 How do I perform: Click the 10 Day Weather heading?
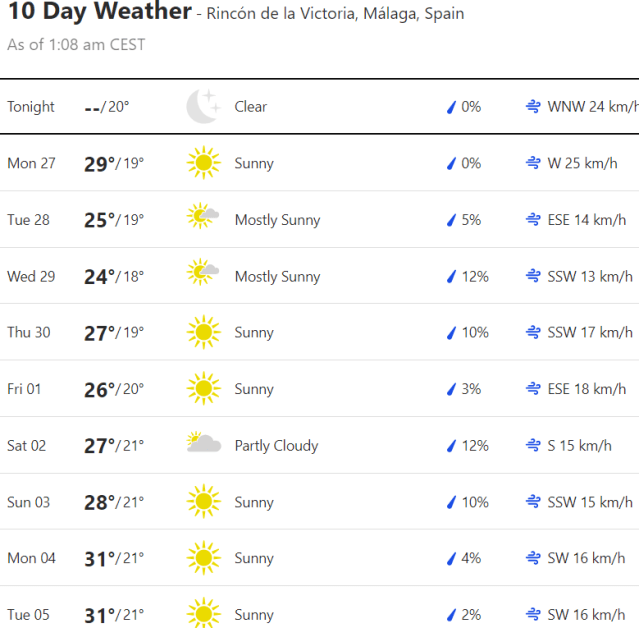pos(99,13)
